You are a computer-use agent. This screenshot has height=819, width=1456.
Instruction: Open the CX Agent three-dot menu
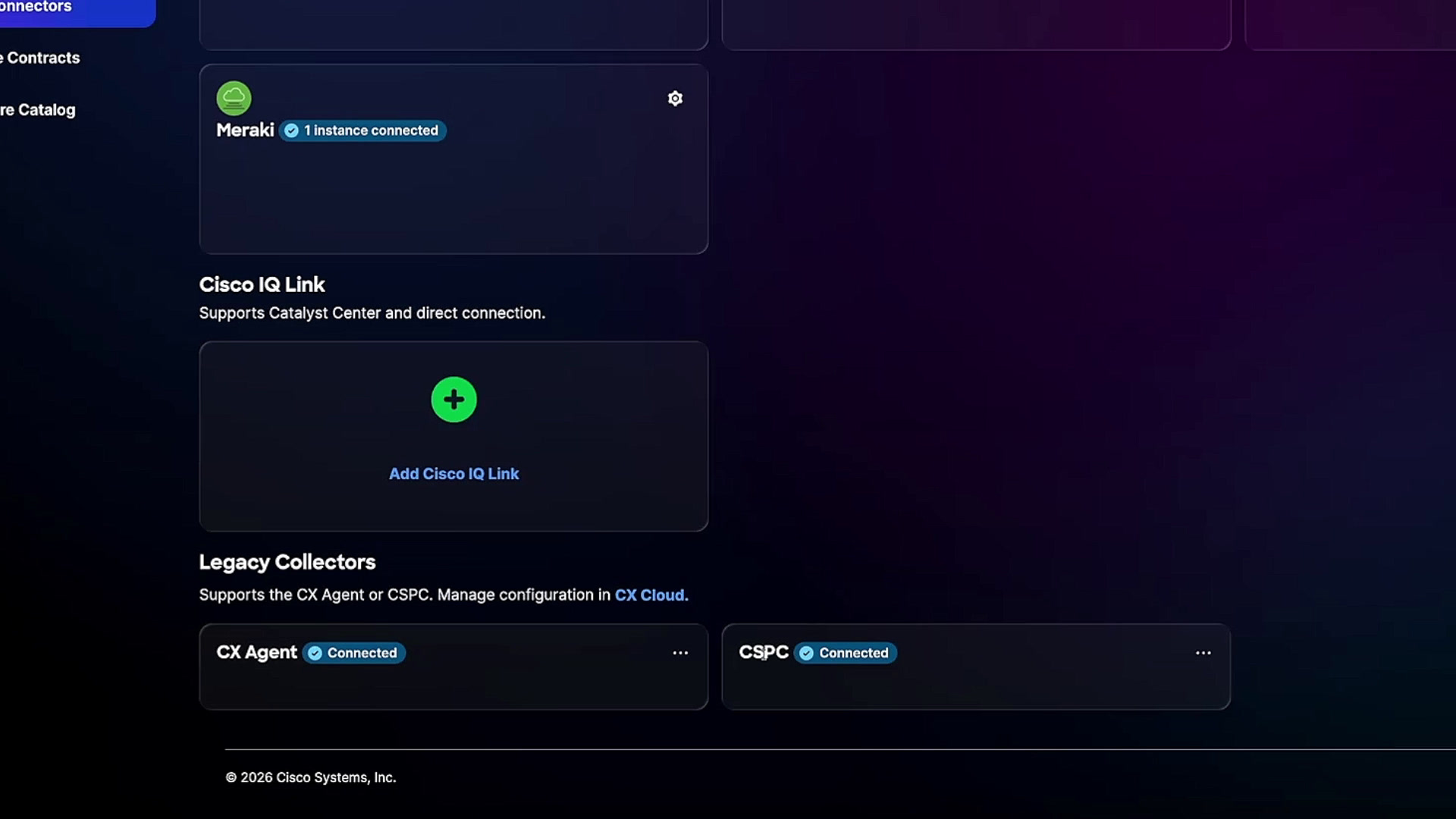tap(680, 653)
